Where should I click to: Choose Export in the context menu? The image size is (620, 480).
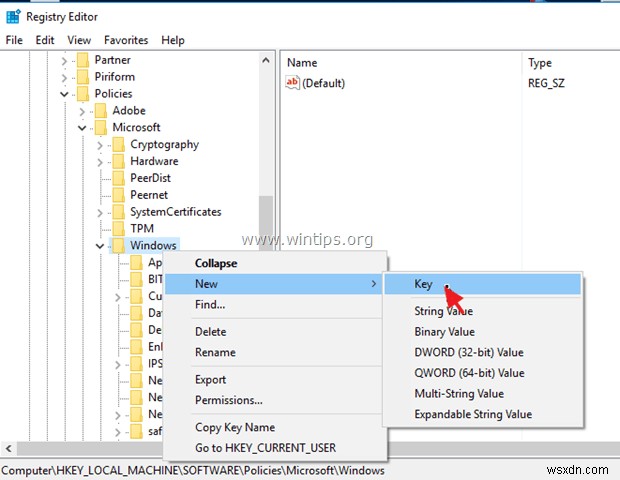pyautogui.click(x=275, y=380)
